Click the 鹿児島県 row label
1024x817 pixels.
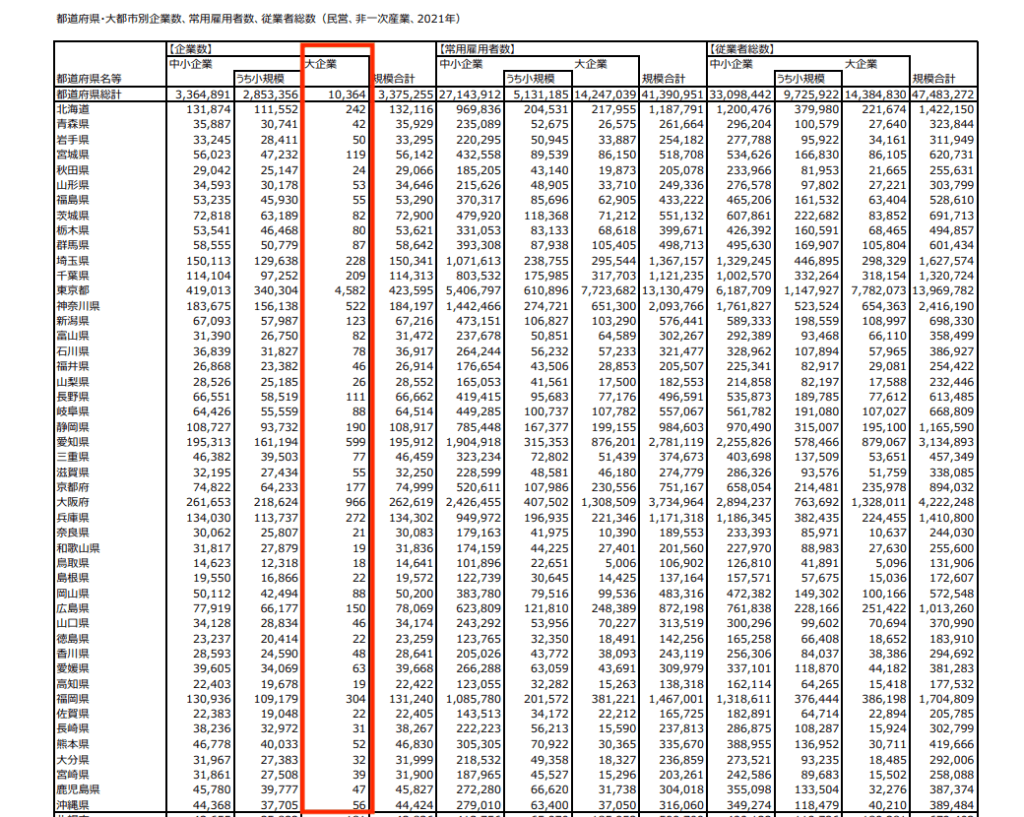(x=78, y=790)
